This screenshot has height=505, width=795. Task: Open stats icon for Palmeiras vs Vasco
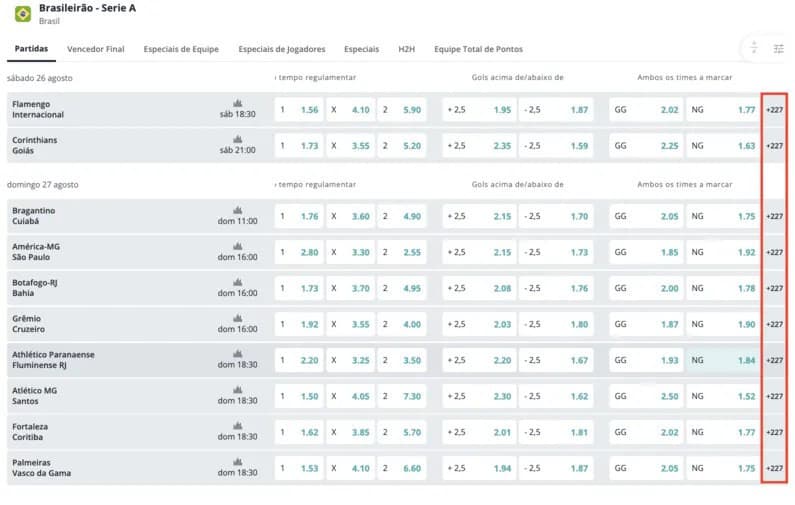237,462
